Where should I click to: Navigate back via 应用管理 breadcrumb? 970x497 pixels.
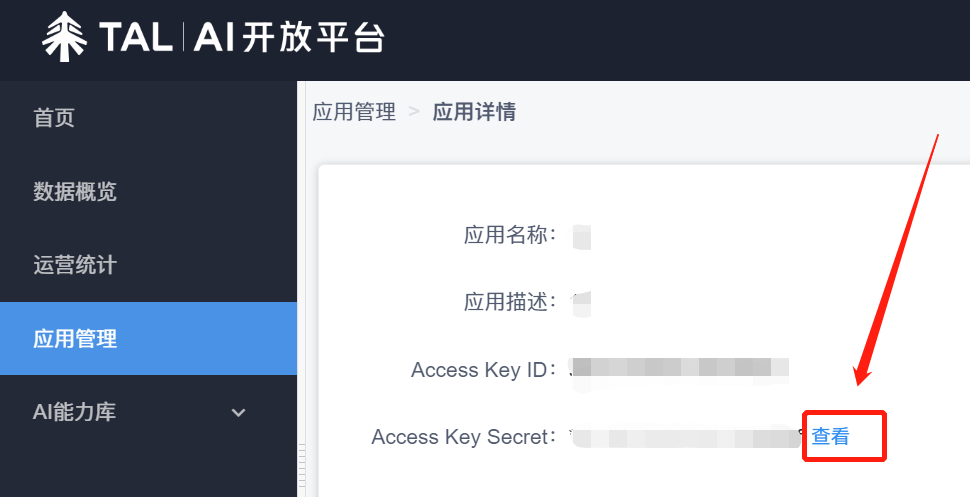(354, 112)
